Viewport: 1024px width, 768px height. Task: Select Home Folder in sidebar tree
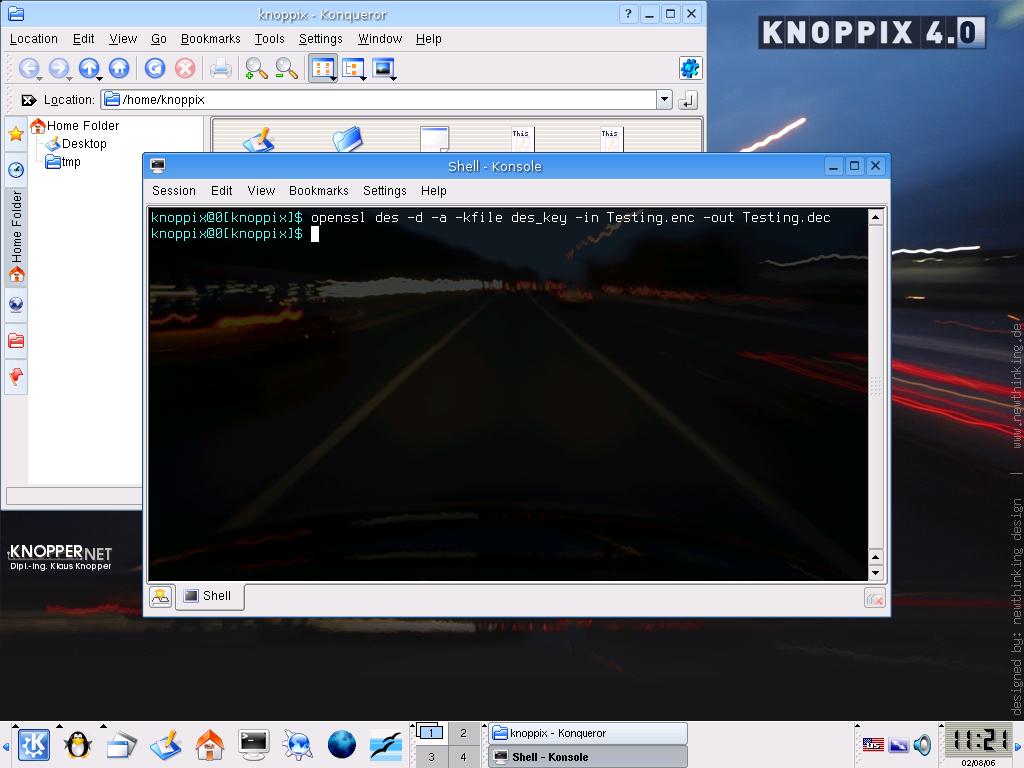(75, 125)
